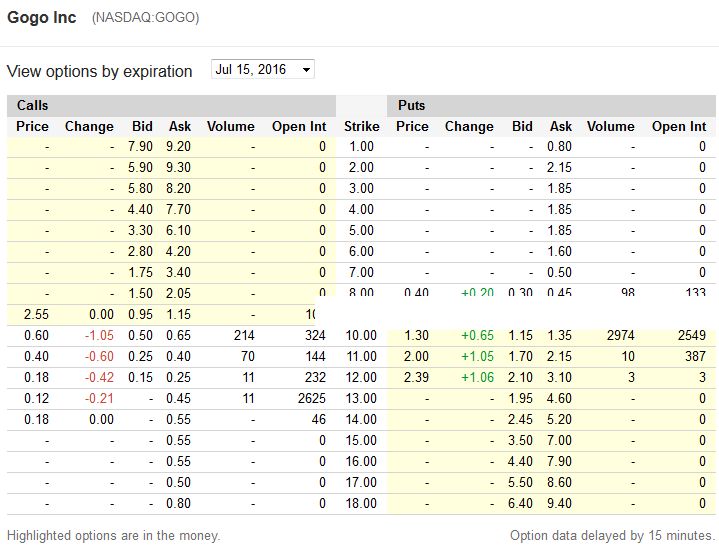719x548 pixels.
Task: Click call open interest 46 at strike 14.00
Action: tap(319, 420)
